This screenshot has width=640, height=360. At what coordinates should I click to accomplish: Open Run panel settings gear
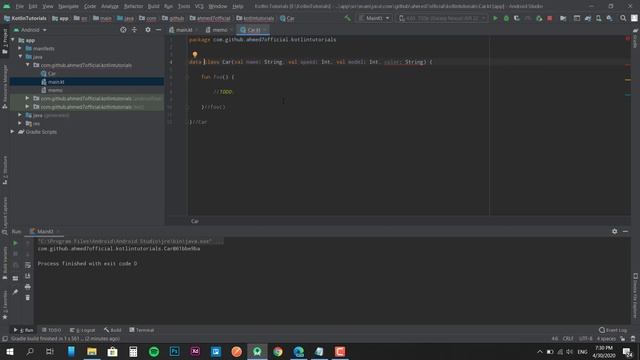(x=614, y=231)
